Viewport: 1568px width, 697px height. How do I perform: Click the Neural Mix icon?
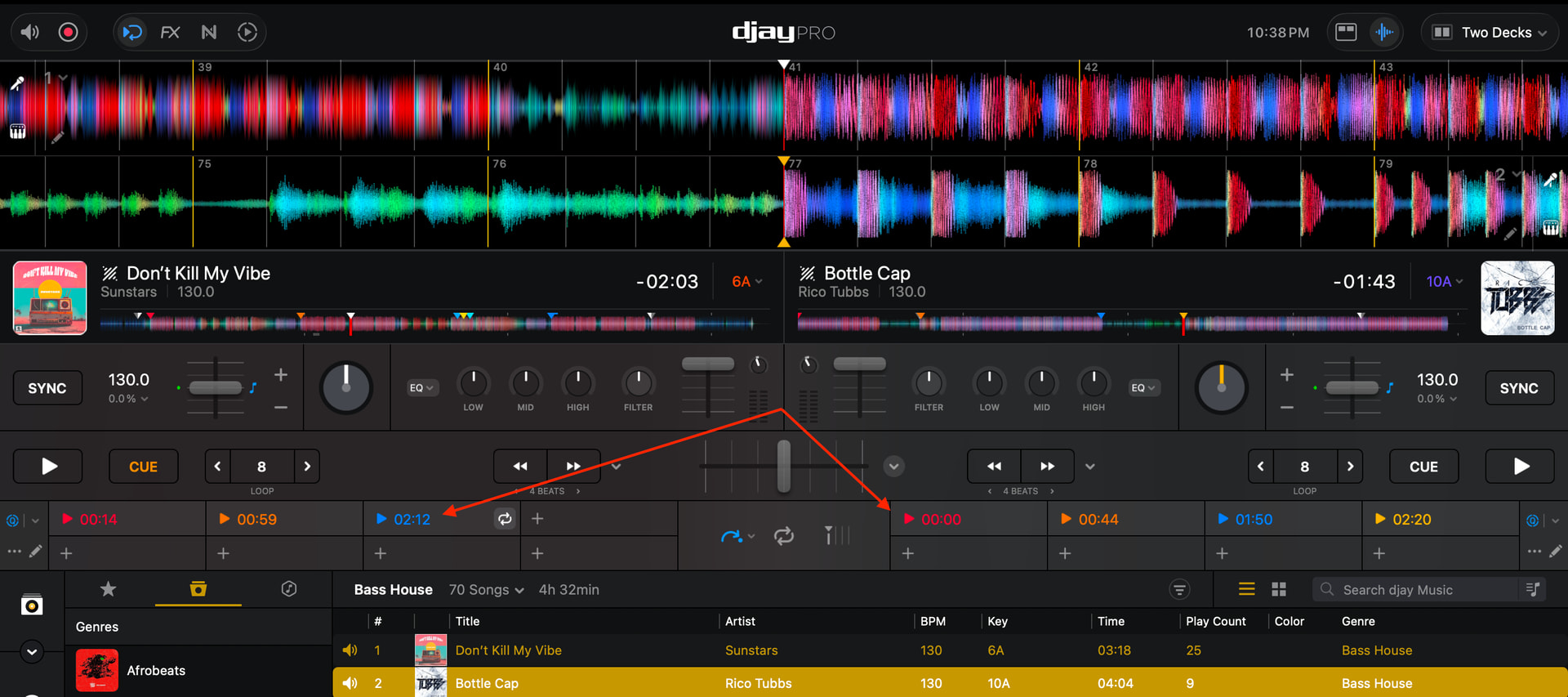209,32
